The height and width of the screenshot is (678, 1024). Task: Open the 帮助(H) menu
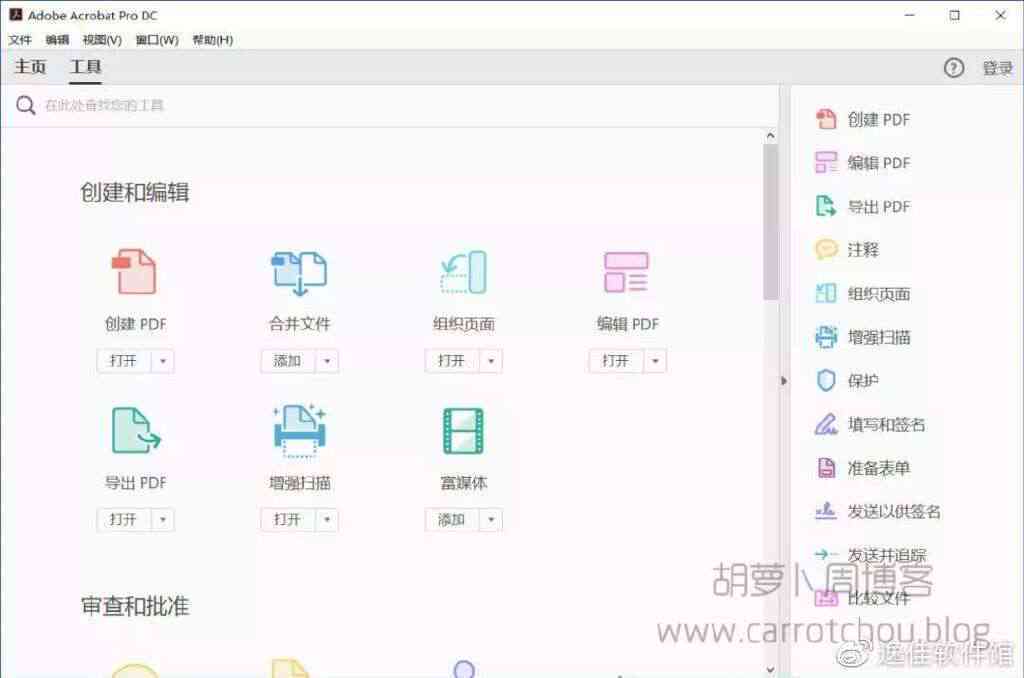point(212,40)
